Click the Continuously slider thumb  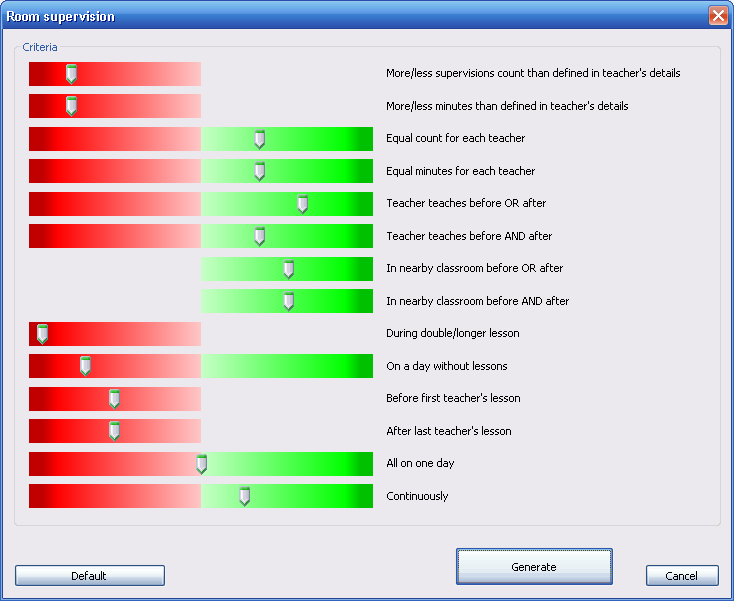tap(244, 496)
